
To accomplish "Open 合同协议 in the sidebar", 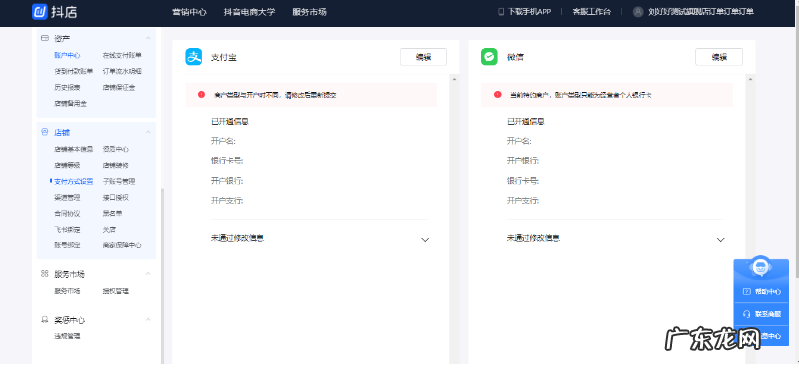I will (67, 213).
